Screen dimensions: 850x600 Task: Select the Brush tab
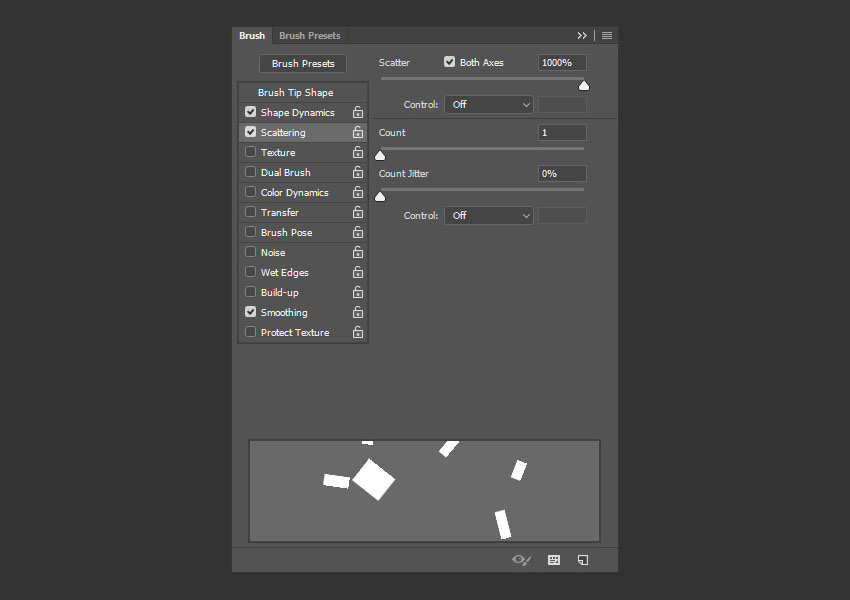tap(252, 36)
